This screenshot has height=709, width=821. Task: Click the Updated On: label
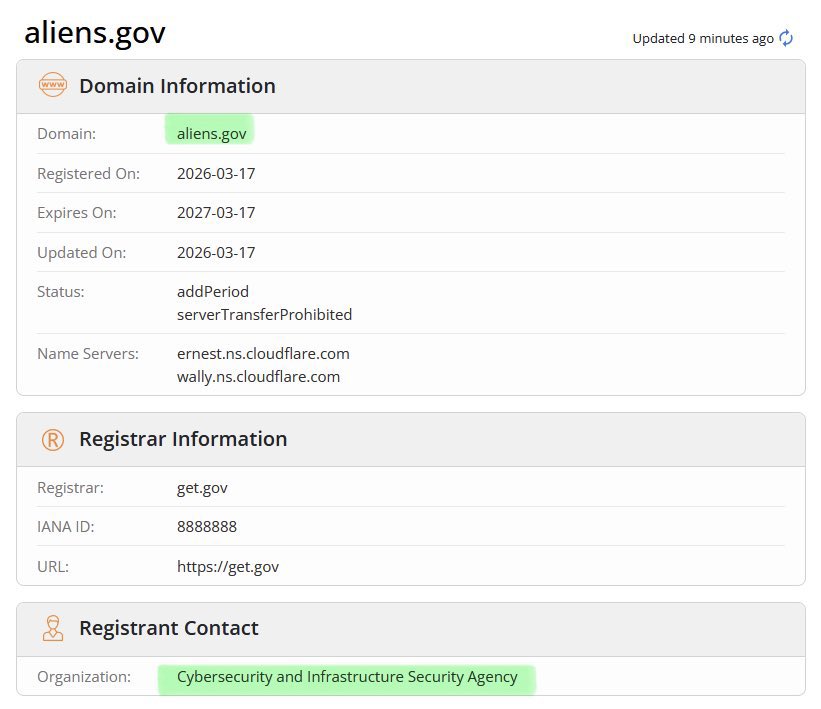pos(82,253)
